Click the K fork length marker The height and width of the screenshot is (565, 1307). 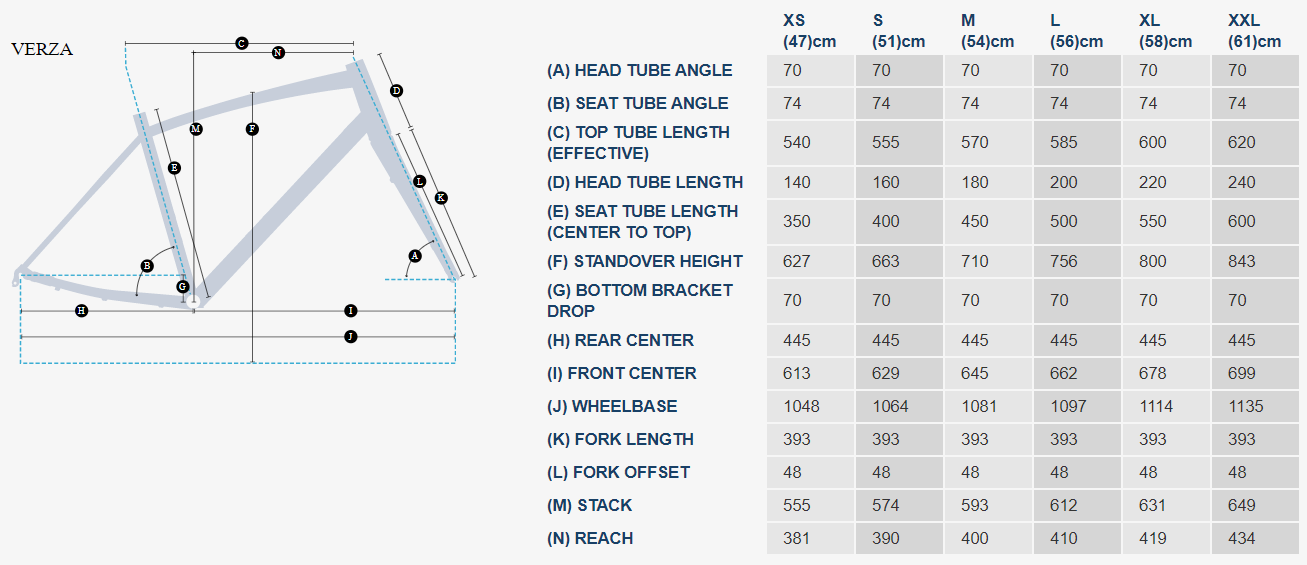[x=441, y=198]
